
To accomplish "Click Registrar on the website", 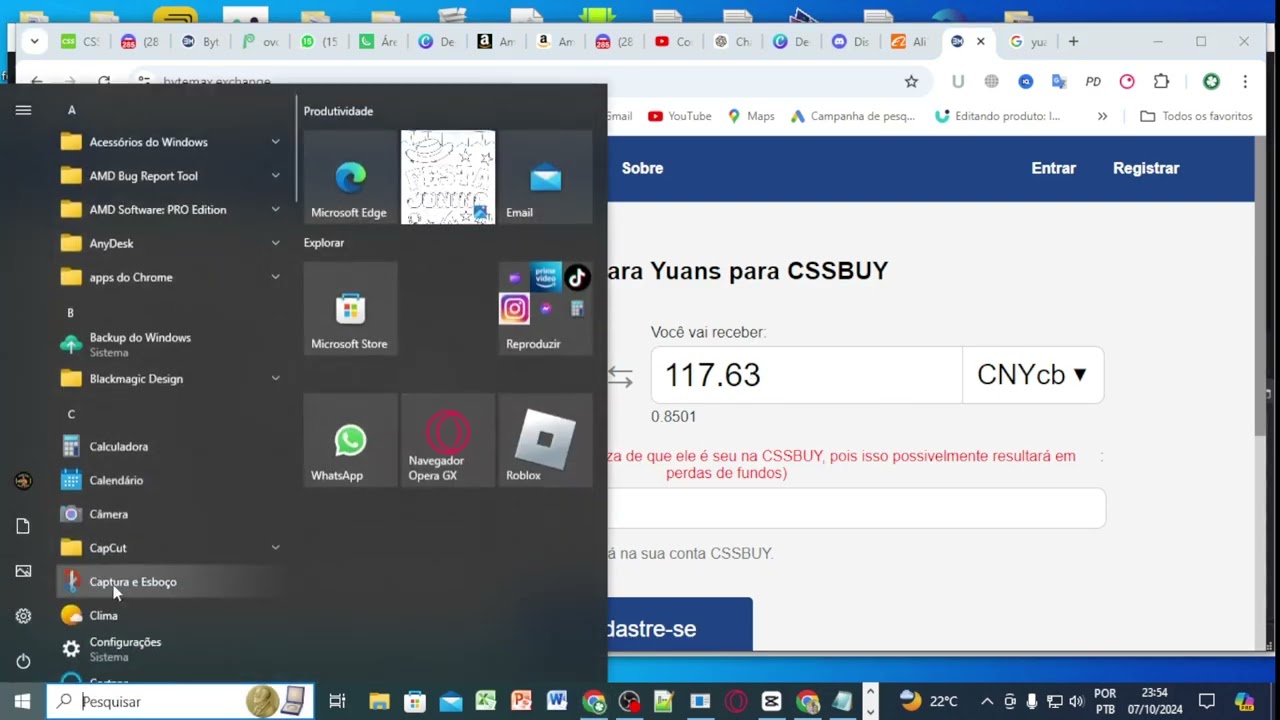I will (1146, 168).
